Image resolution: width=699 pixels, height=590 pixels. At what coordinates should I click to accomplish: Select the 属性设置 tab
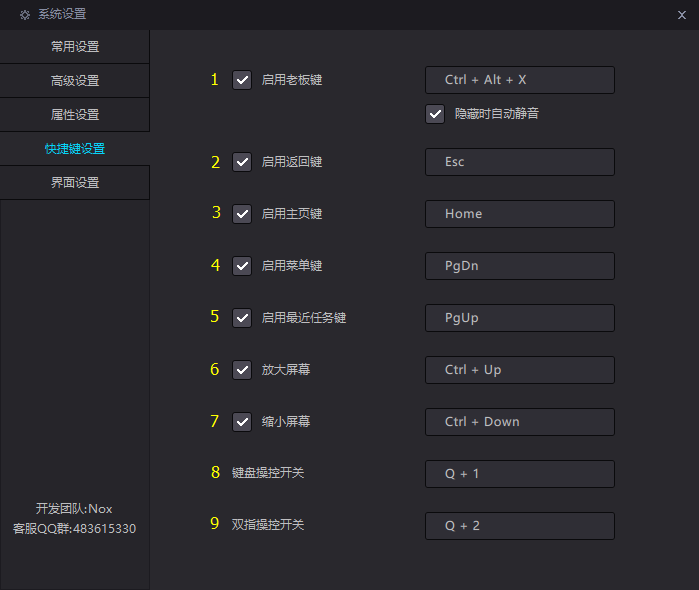75,115
